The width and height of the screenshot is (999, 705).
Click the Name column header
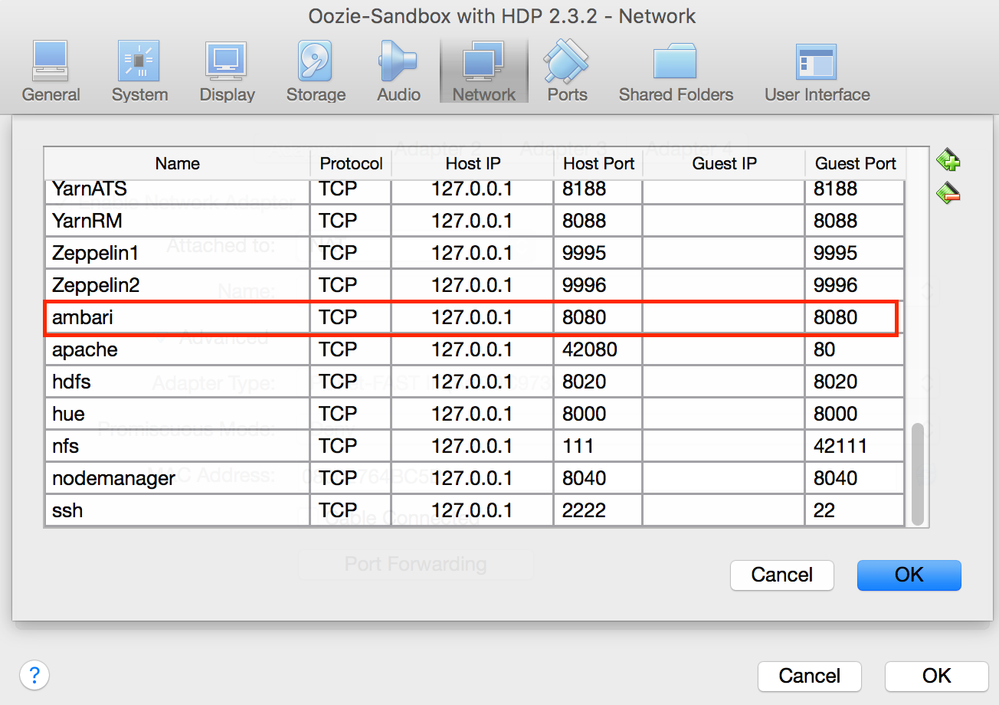177,164
